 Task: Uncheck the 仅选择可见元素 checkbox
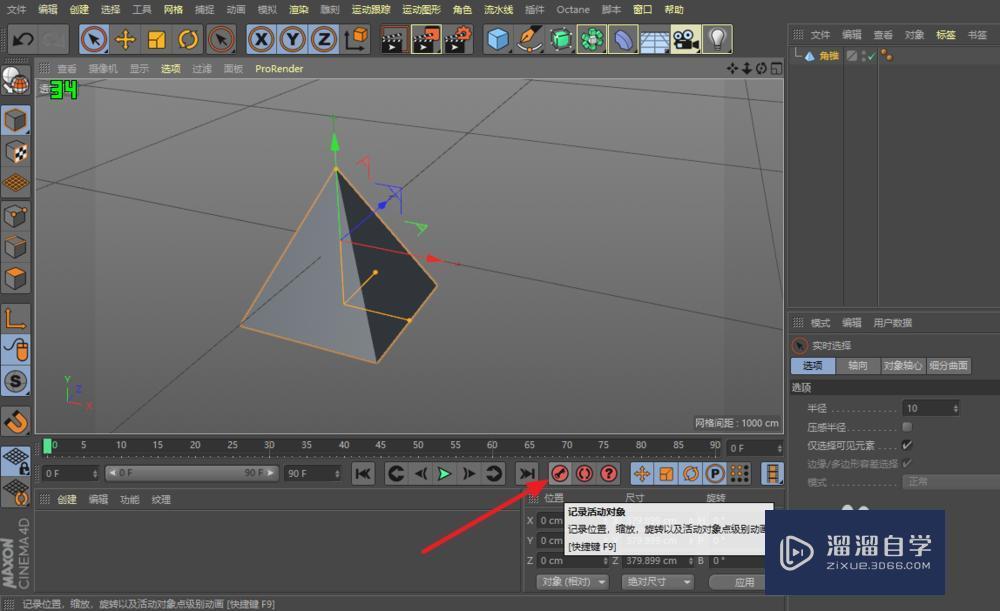tap(907, 445)
